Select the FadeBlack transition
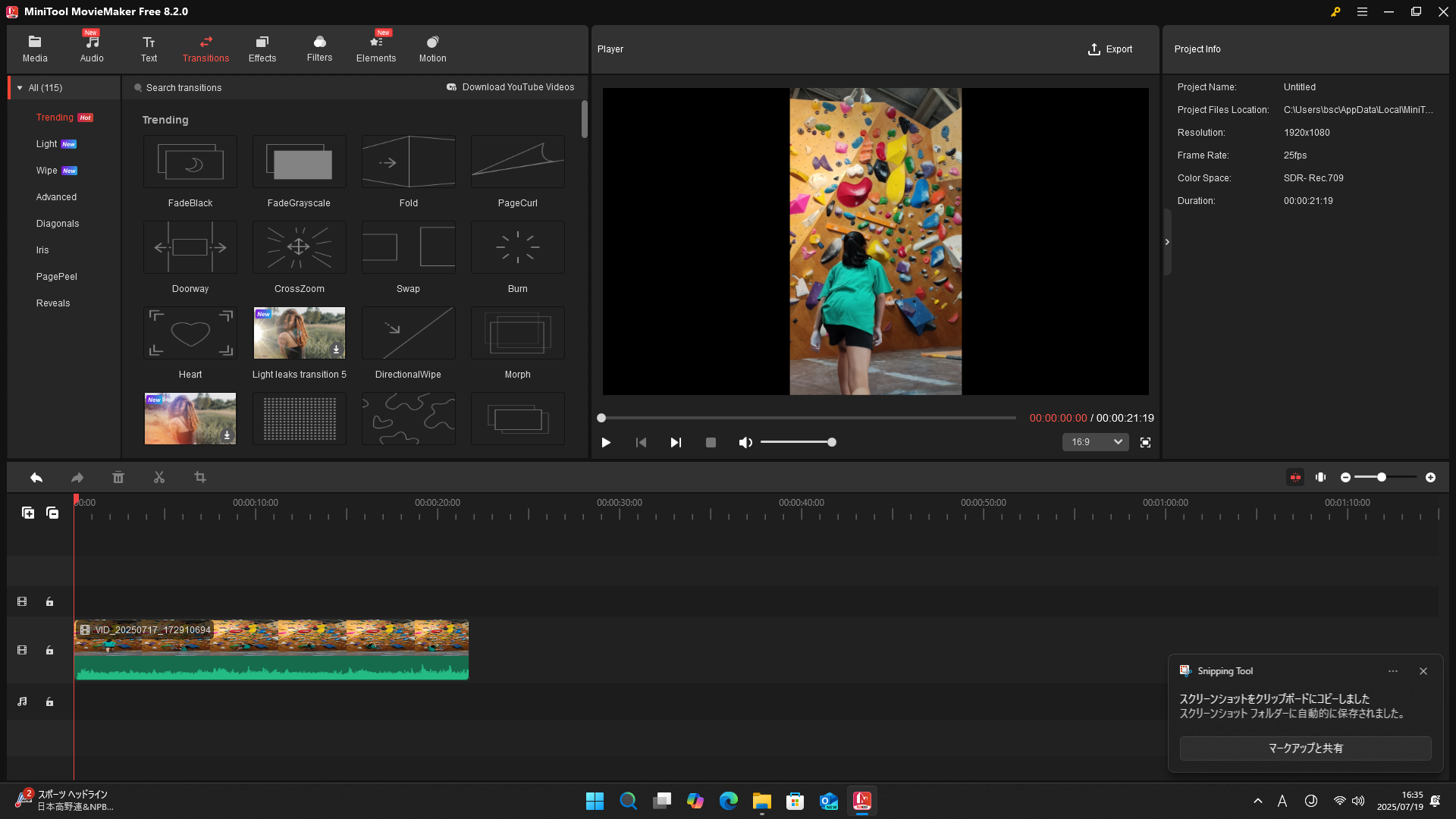The width and height of the screenshot is (1456, 819). (190, 162)
